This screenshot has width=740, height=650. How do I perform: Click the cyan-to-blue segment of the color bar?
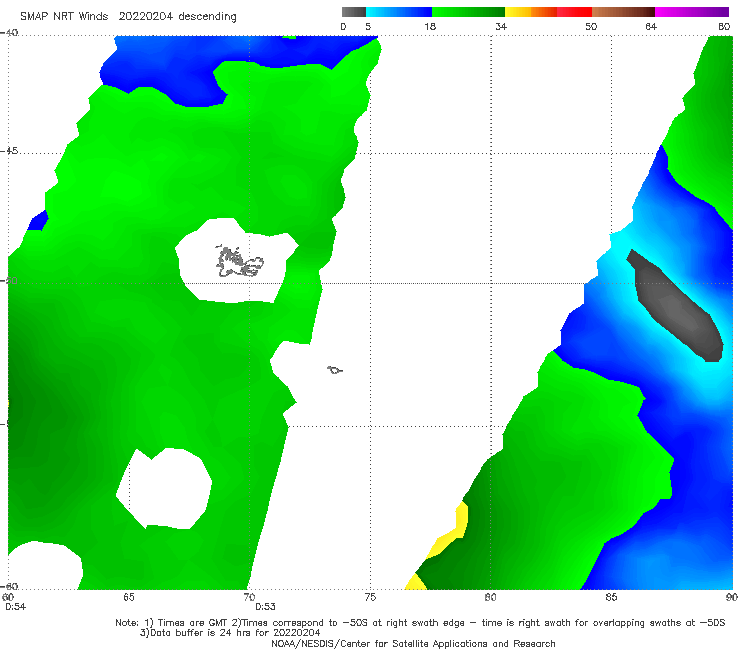pyautogui.click(x=399, y=12)
